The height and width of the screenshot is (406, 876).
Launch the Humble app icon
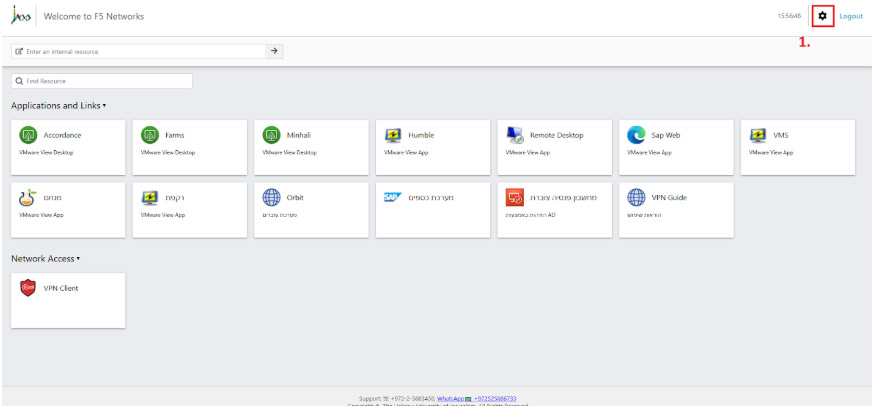click(x=393, y=135)
